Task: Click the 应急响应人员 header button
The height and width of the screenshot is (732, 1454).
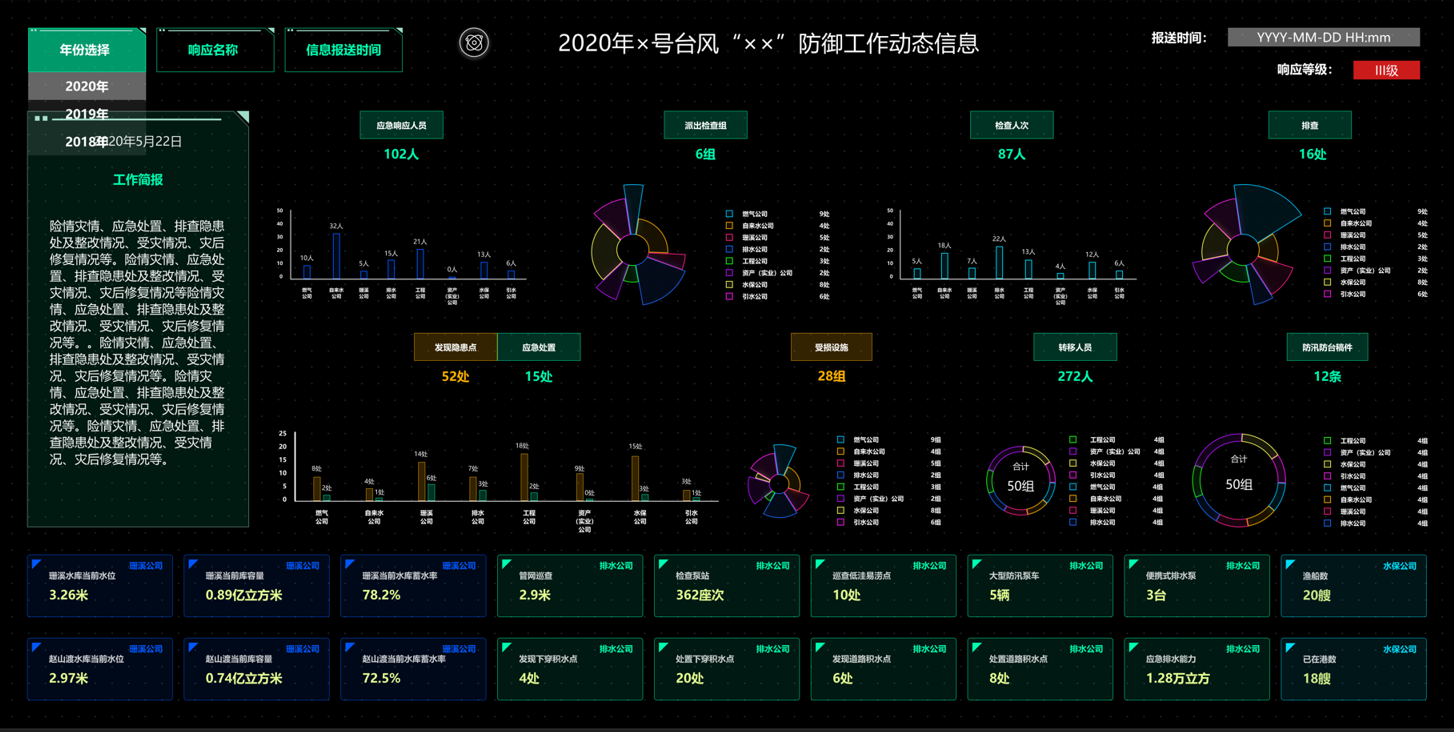Action: tap(401, 126)
